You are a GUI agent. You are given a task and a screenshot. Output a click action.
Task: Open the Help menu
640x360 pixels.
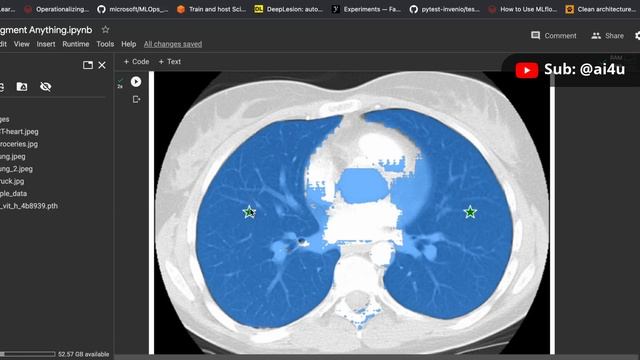click(129, 44)
